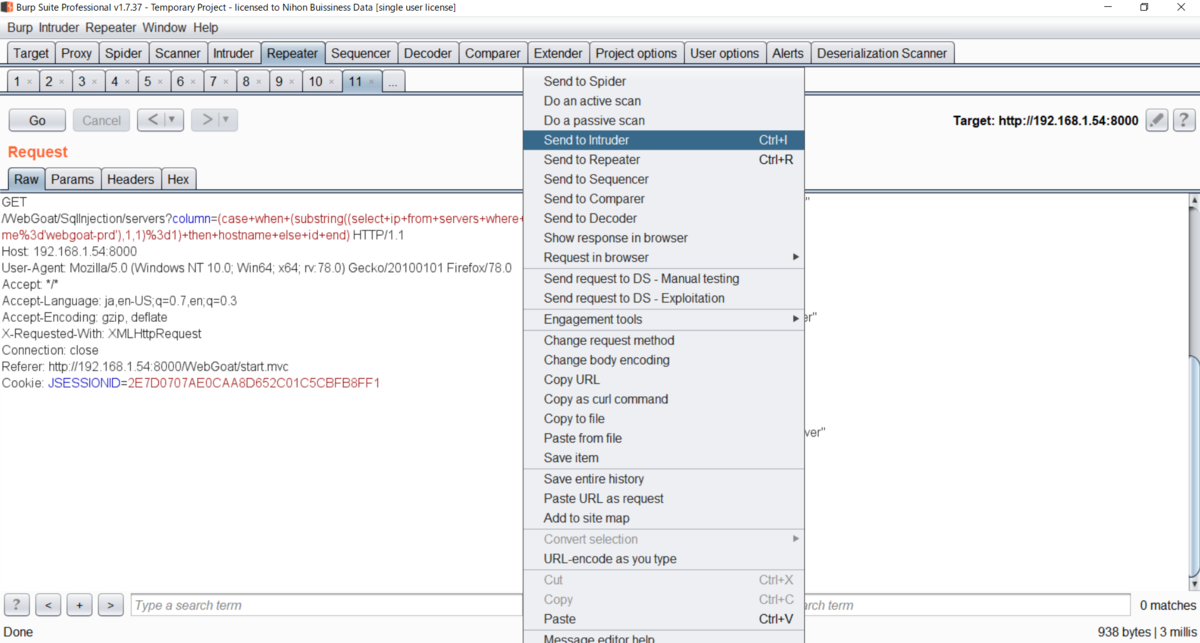This screenshot has height=643, width=1200.
Task: Select Do an active scan
Action: tap(663, 101)
